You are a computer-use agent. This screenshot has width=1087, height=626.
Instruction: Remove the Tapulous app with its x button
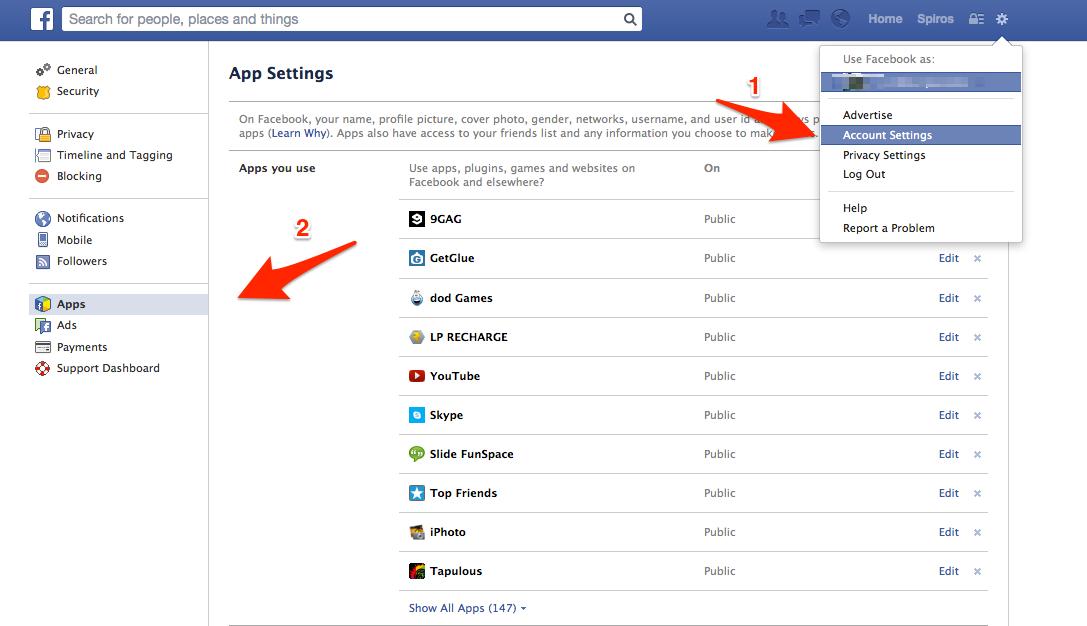point(977,571)
